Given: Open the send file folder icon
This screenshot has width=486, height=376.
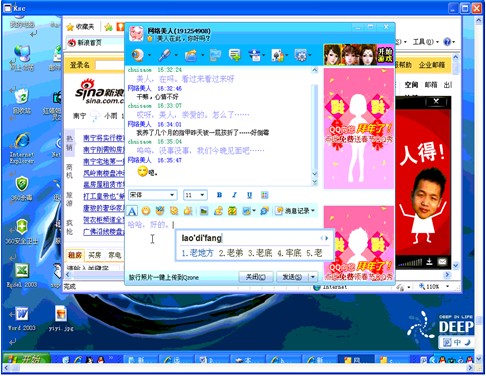Looking at the screenshot, I should pos(191,55).
